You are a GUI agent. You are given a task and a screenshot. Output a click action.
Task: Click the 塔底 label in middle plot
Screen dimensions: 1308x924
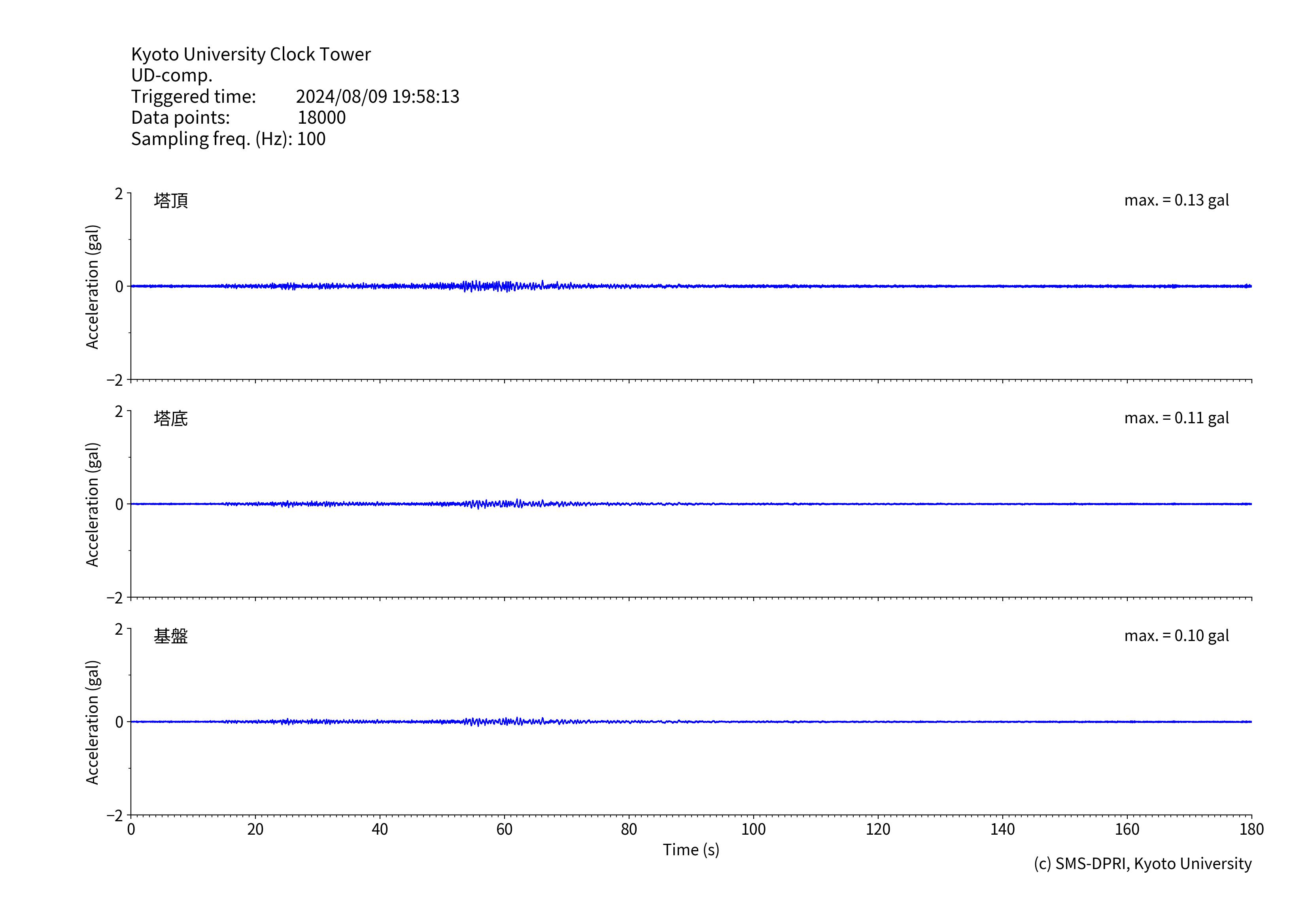click(x=171, y=419)
